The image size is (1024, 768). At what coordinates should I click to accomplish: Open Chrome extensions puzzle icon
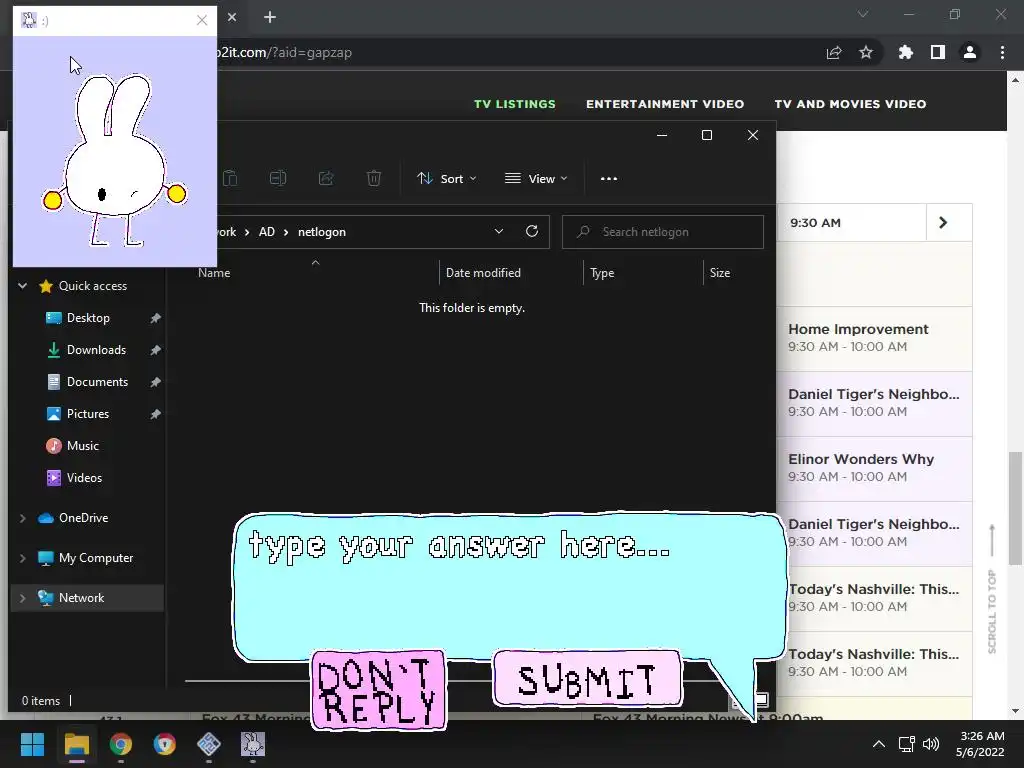[x=905, y=52]
